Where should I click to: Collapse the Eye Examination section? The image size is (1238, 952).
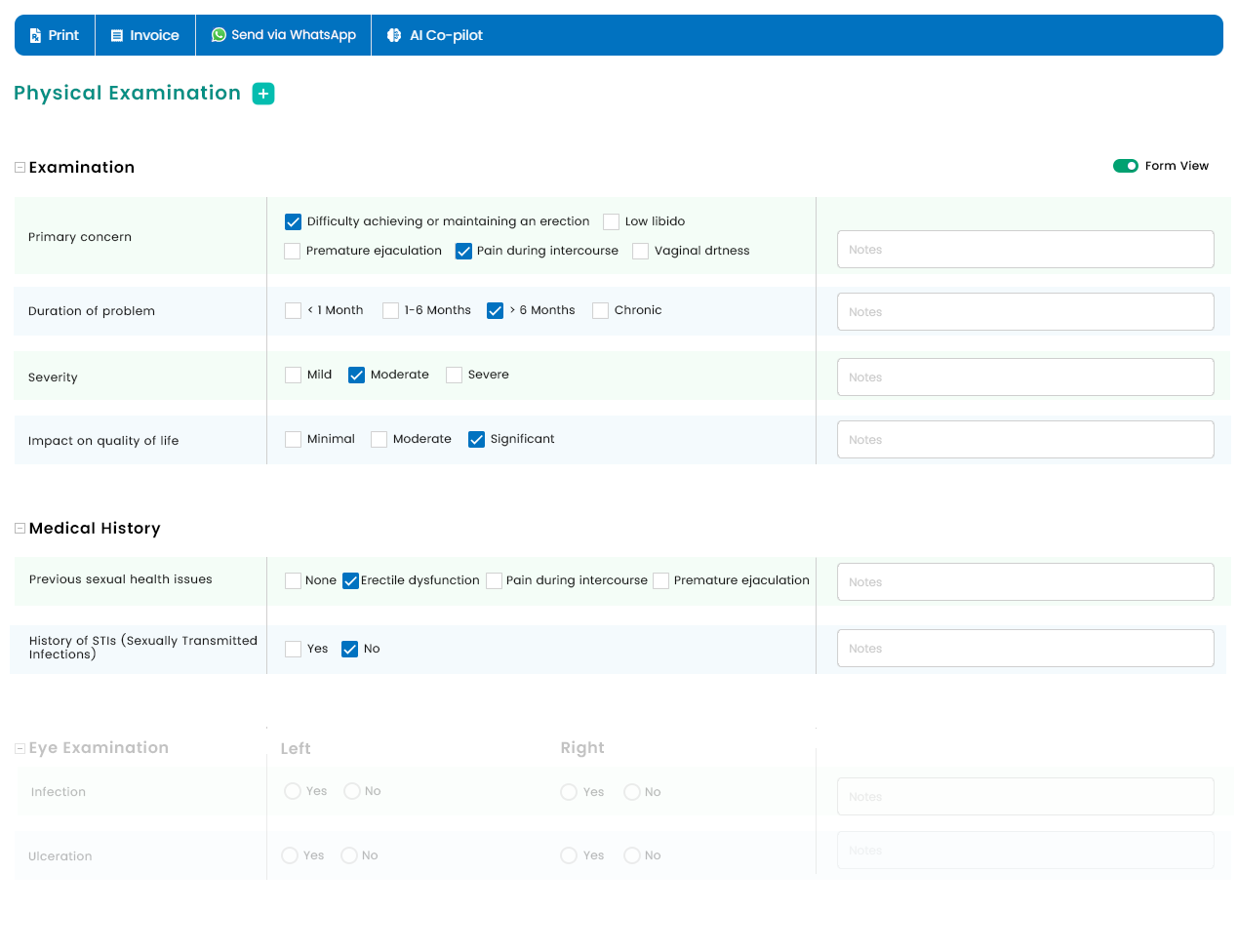pyautogui.click(x=20, y=748)
